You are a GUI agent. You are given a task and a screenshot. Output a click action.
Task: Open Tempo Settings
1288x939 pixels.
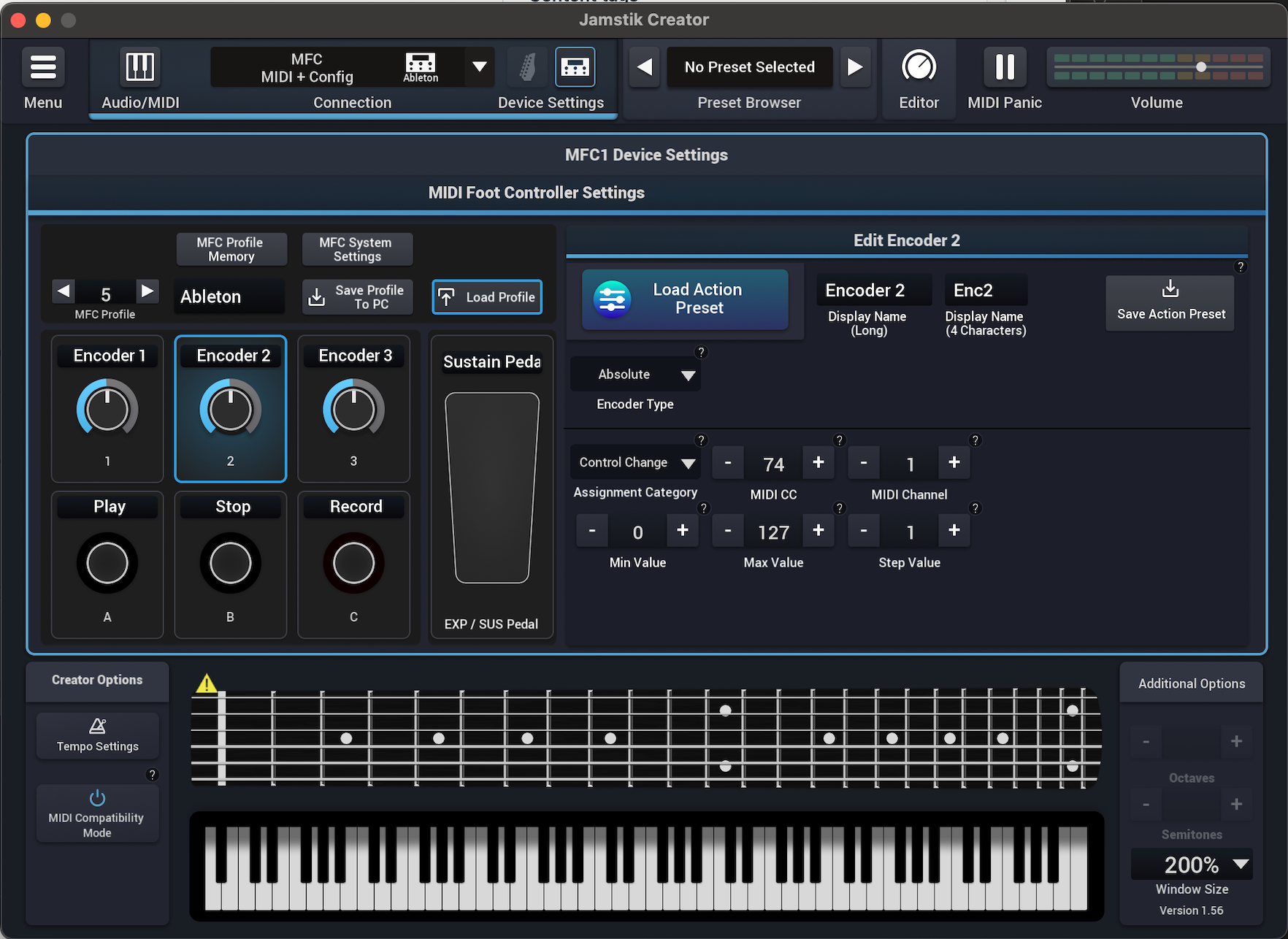pyautogui.click(x=98, y=735)
